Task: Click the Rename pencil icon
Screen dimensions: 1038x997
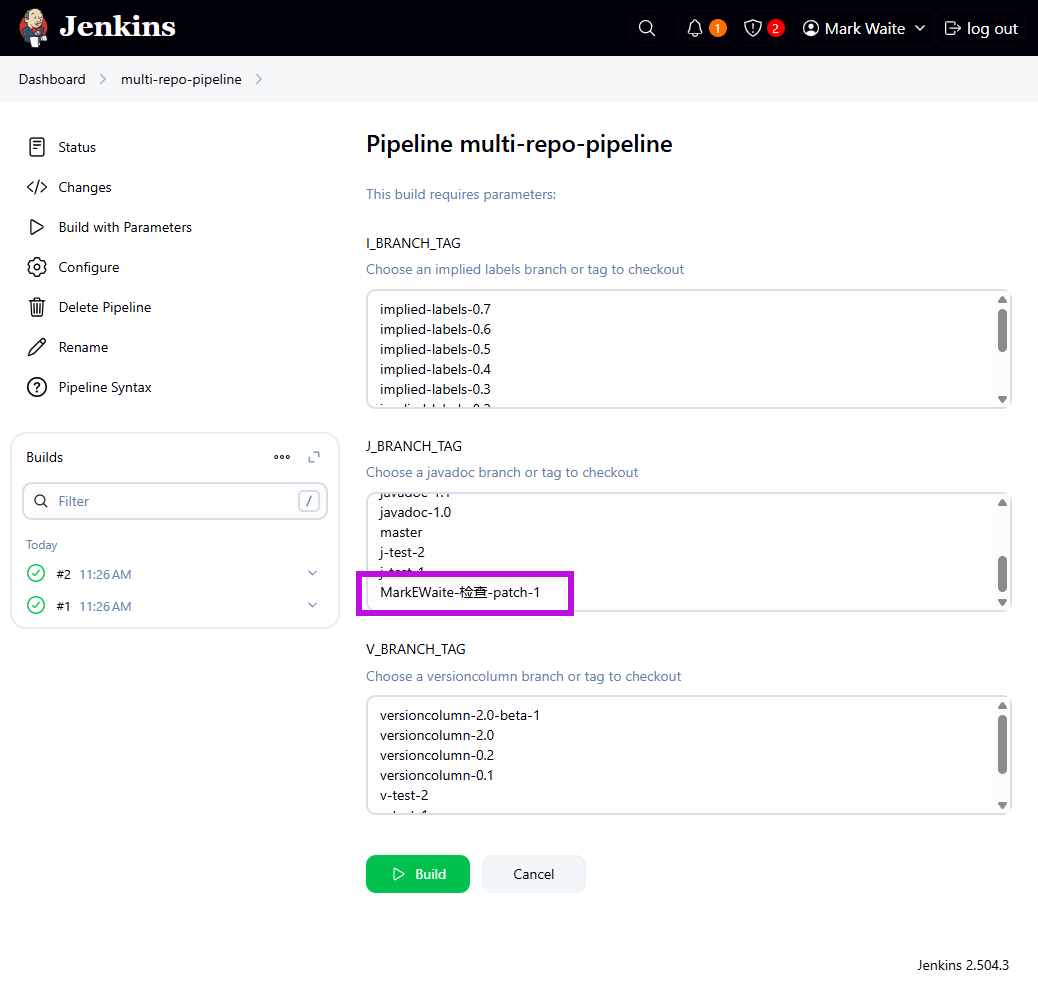Action: [37, 347]
